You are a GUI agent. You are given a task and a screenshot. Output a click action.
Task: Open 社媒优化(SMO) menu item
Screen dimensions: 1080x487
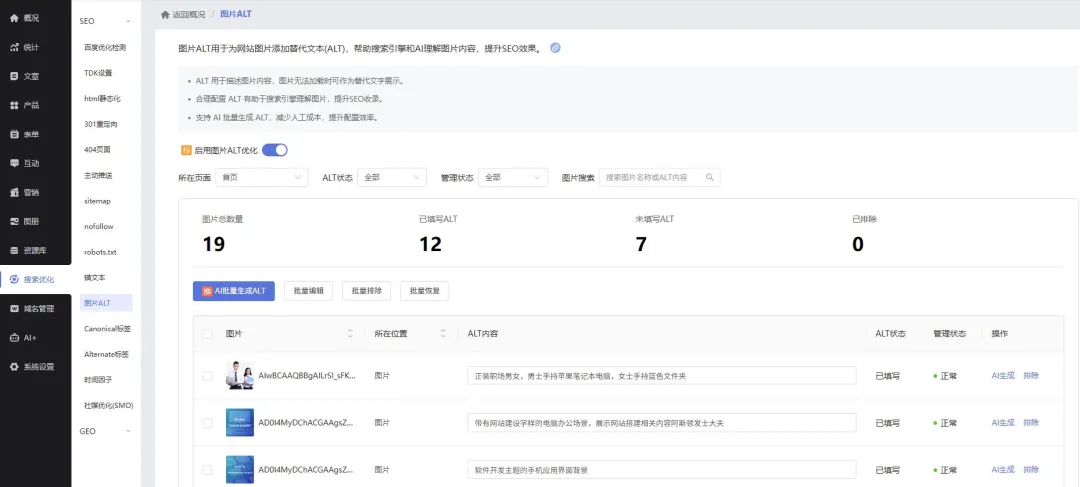pos(108,405)
